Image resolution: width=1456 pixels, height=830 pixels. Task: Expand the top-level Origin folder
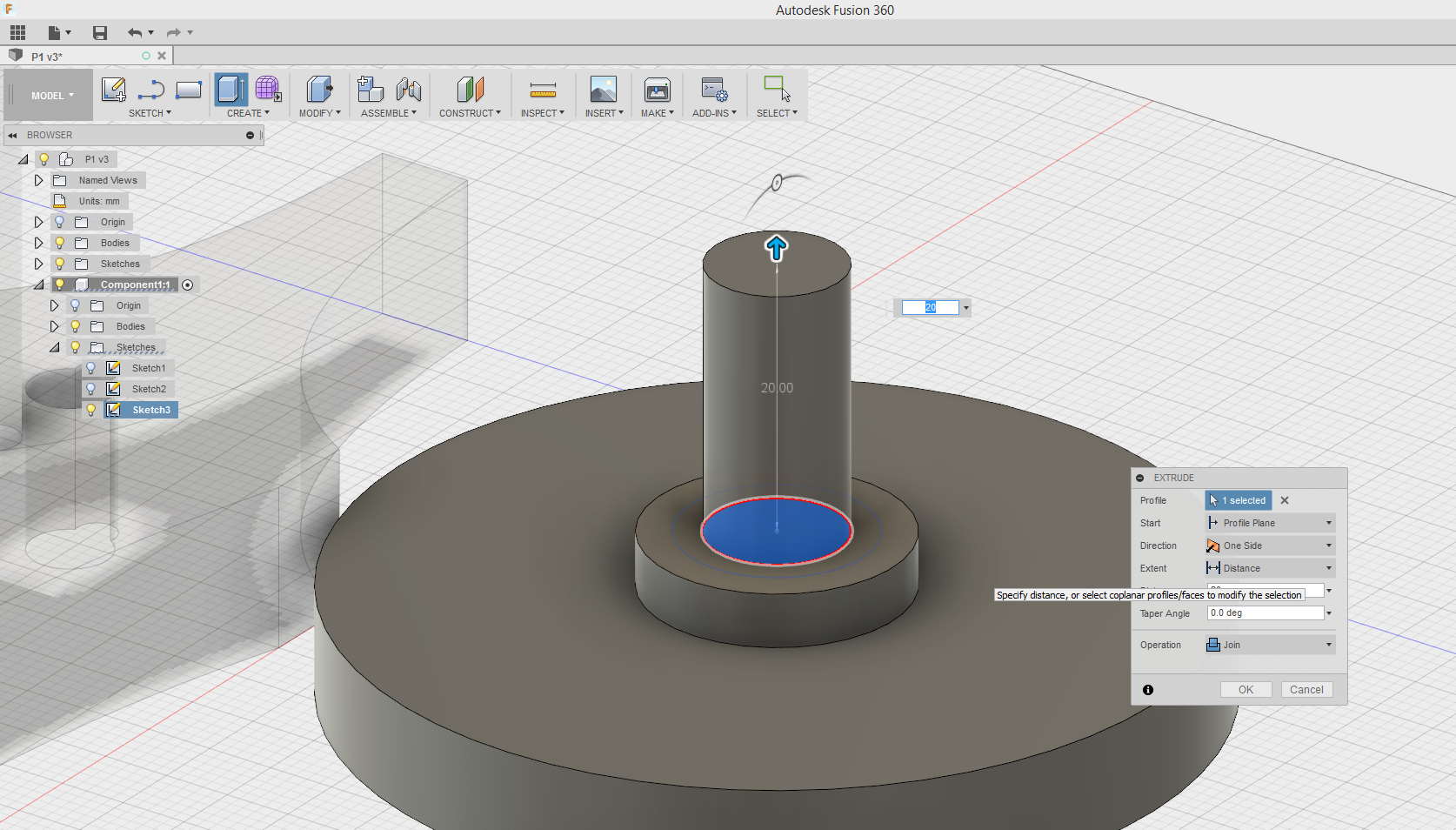pos(38,222)
